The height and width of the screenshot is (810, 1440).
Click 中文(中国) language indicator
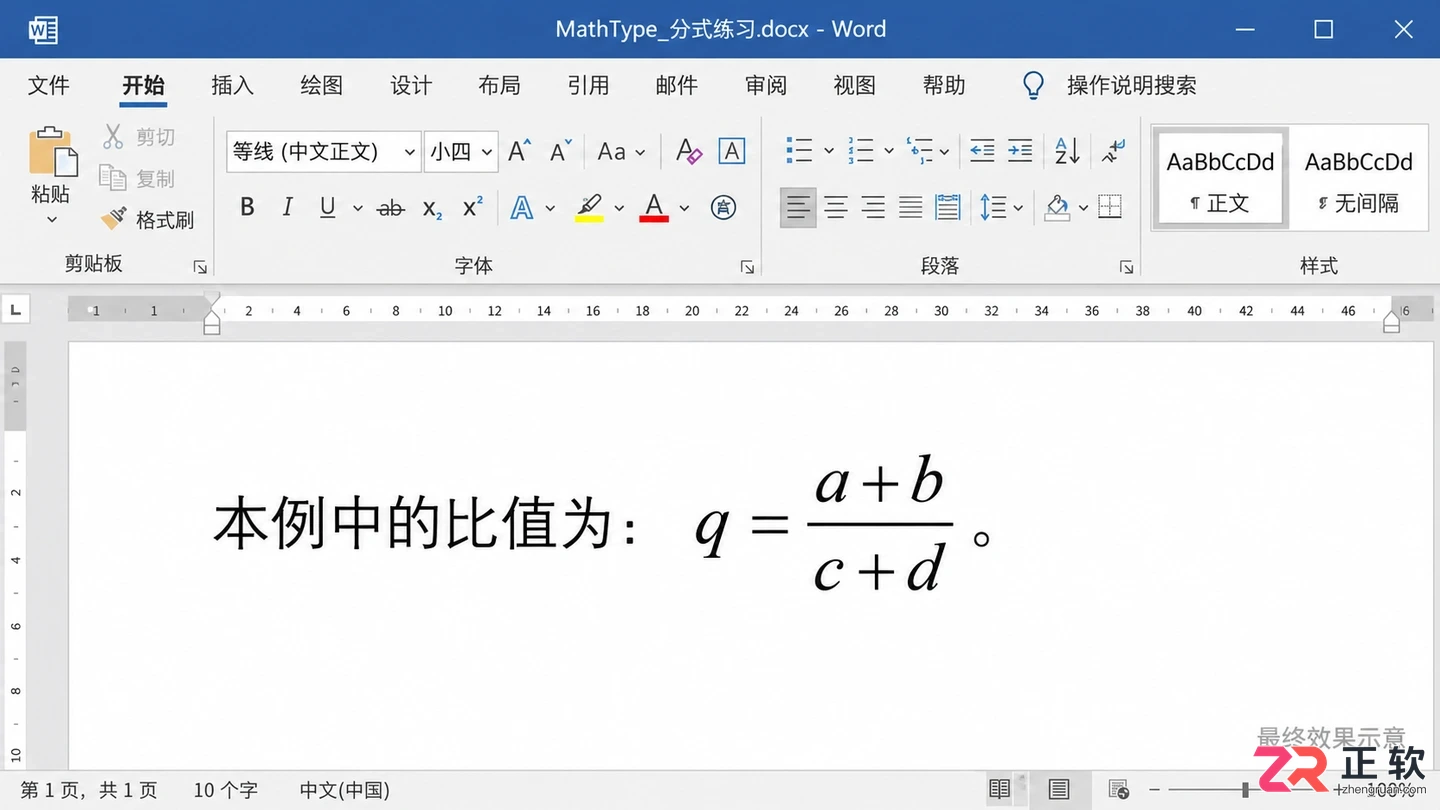tap(345, 790)
